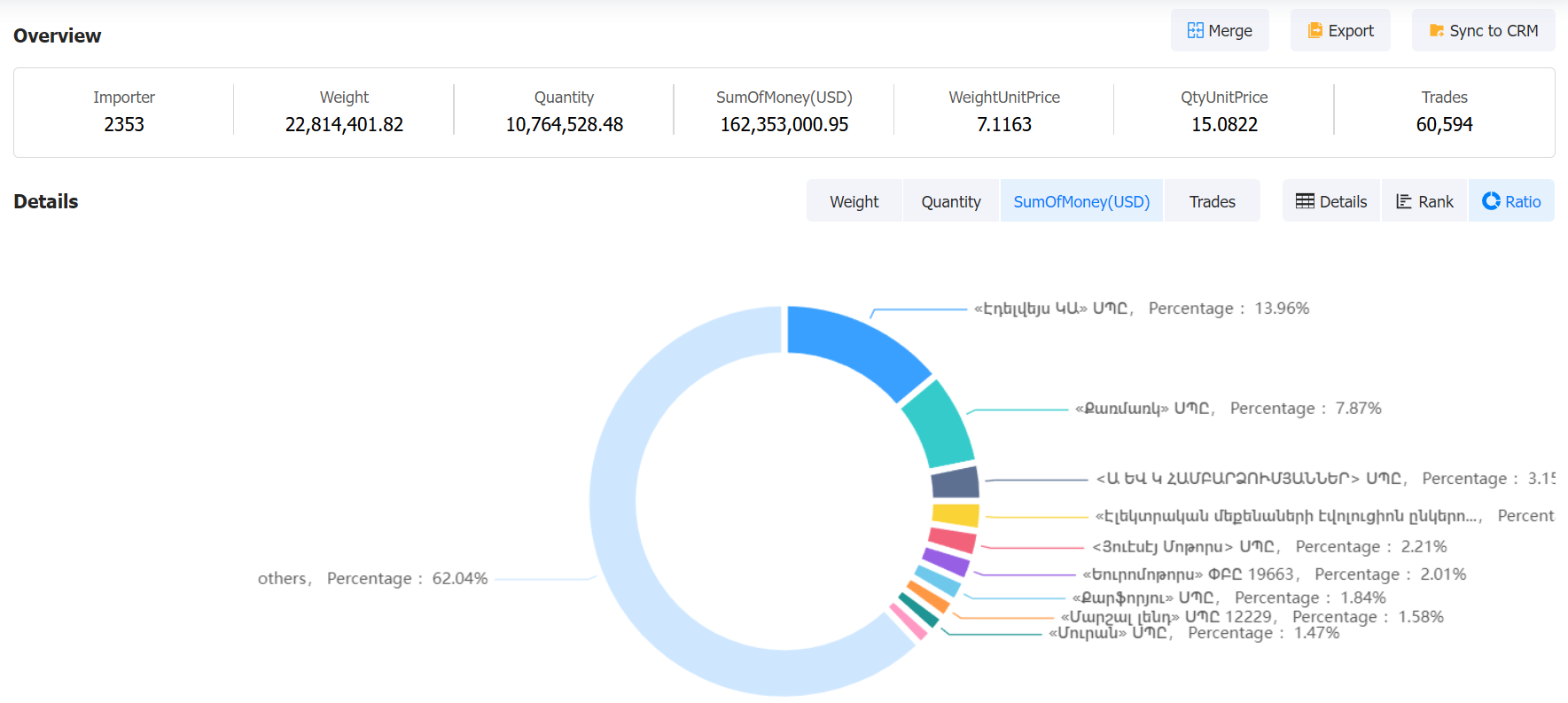
Task: Click the Ratio donut icon
Action: click(1491, 201)
